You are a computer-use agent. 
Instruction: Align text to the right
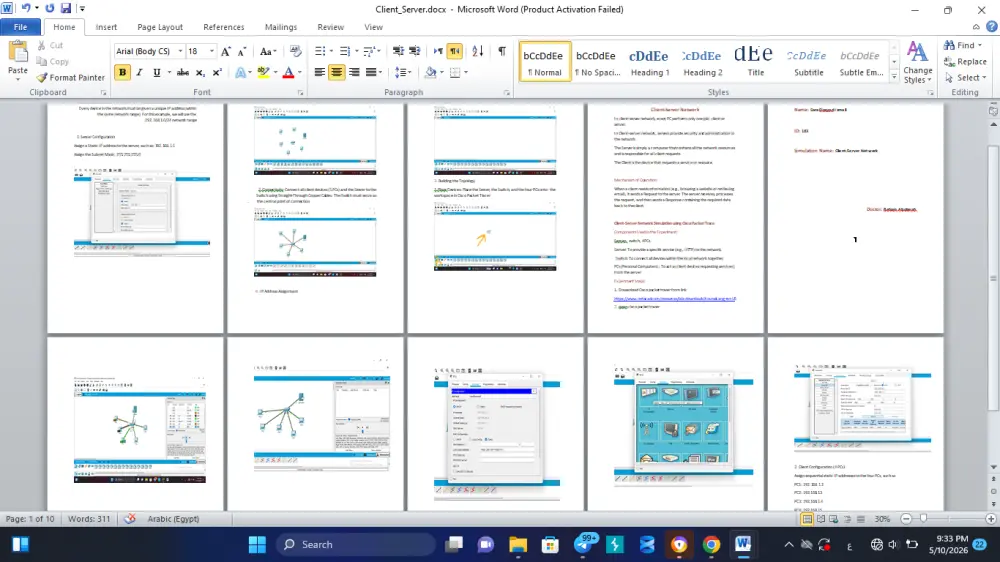coord(354,72)
